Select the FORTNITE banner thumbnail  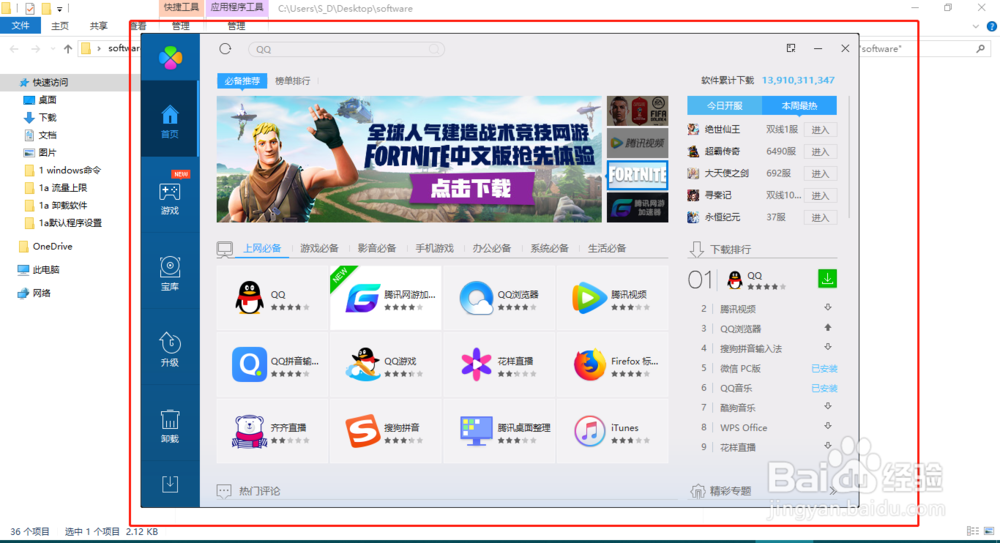(x=637, y=175)
